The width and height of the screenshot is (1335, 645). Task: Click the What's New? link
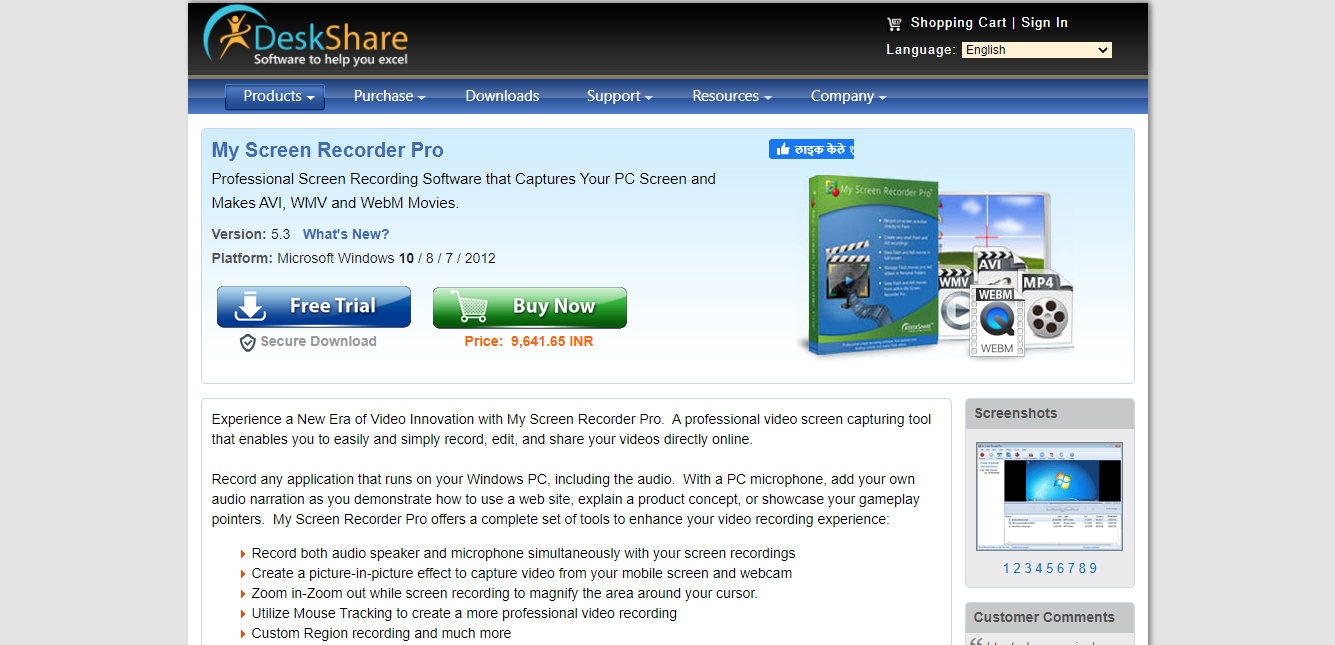tap(346, 234)
